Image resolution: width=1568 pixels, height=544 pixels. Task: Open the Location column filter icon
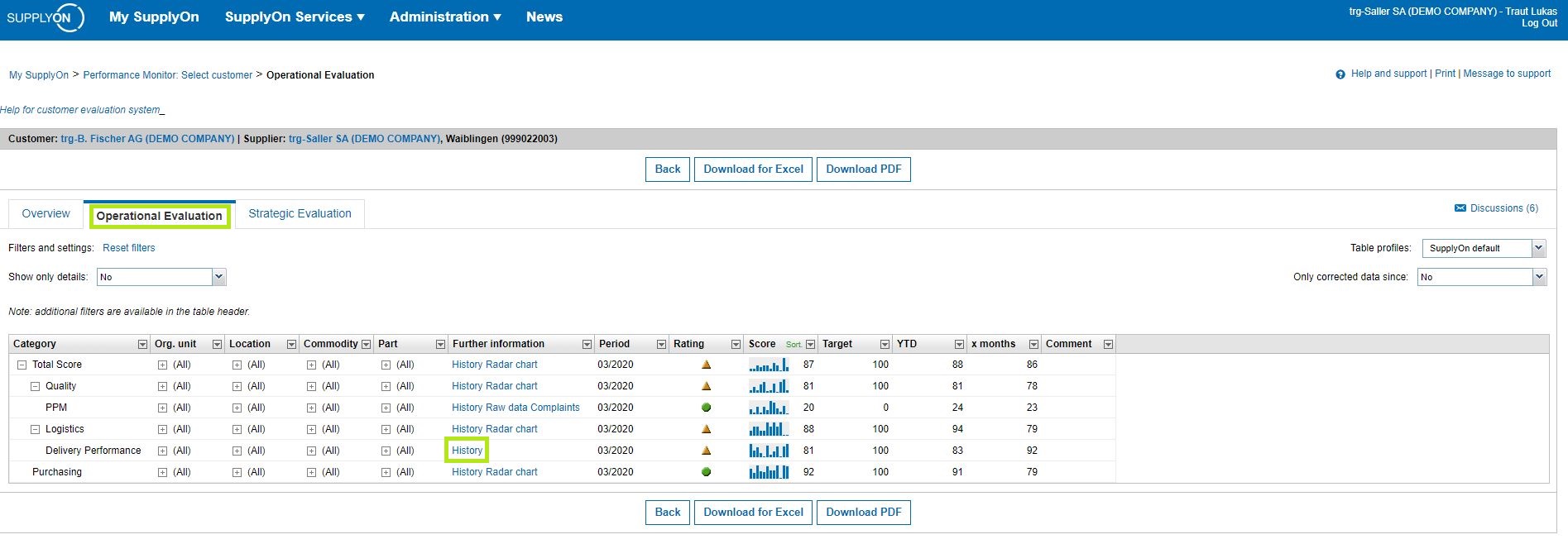[x=291, y=345]
